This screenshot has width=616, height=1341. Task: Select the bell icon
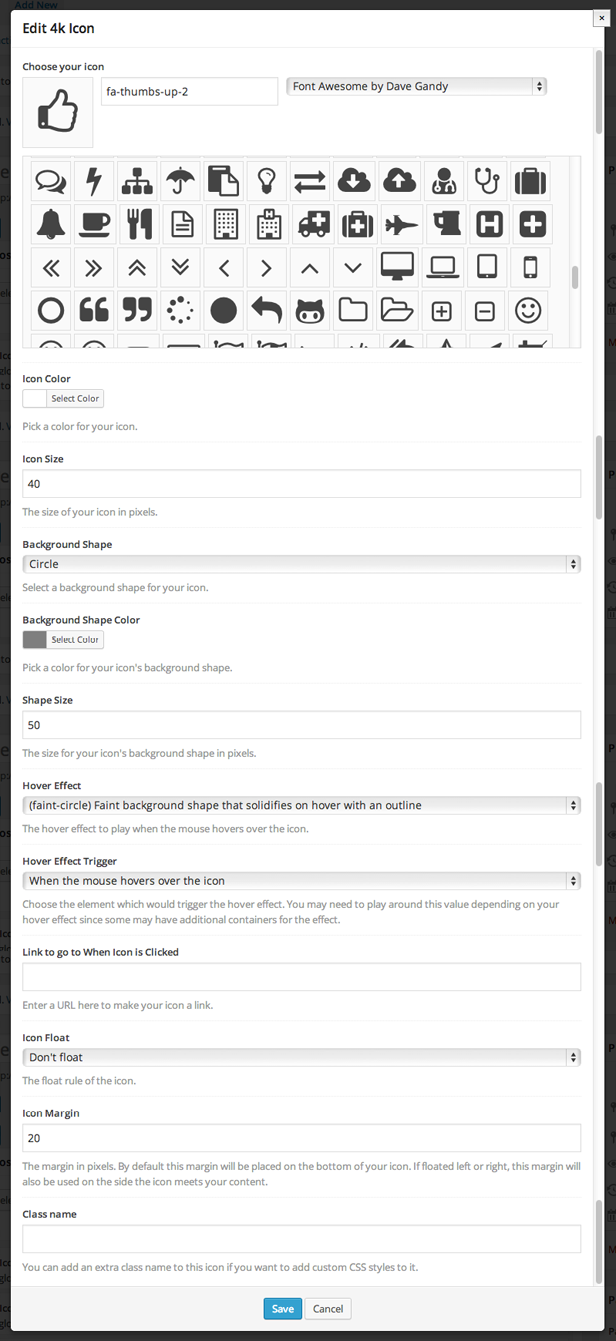(50, 224)
